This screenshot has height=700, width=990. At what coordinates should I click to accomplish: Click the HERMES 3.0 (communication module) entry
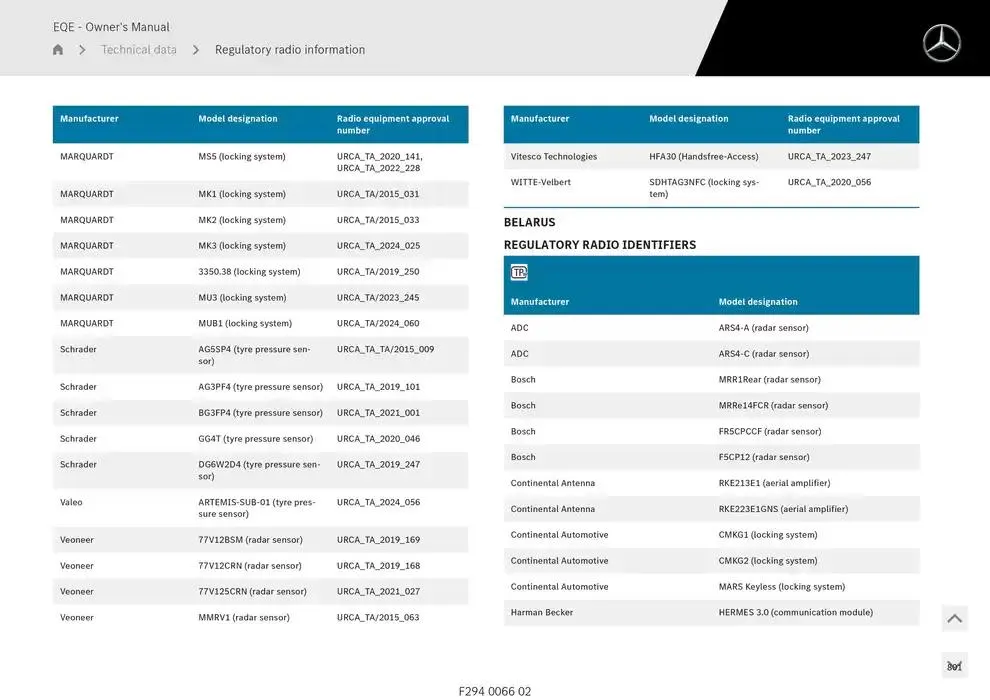coord(795,613)
